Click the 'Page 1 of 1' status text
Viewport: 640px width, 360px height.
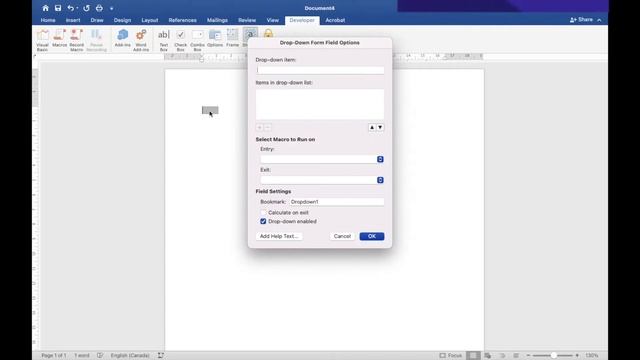54,356
